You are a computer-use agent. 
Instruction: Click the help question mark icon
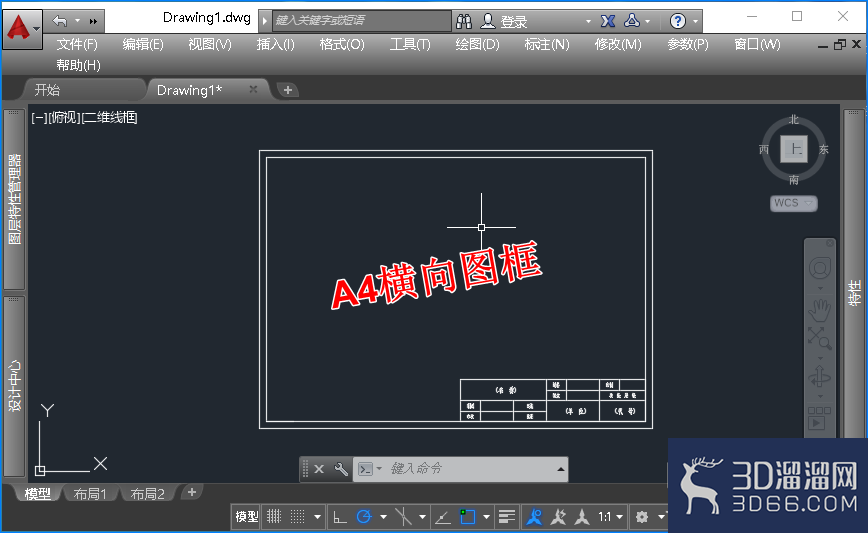[x=678, y=21]
